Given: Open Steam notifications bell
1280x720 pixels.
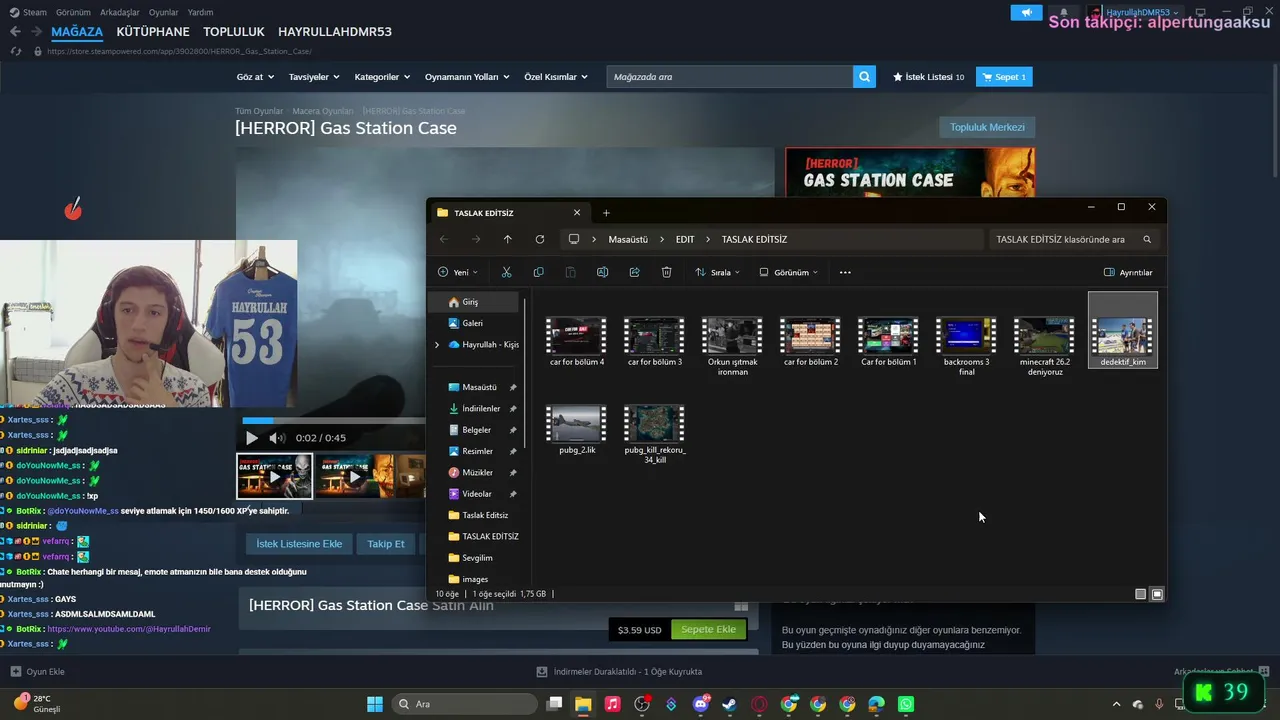Looking at the screenshot, I should pyautogui.click(x=1063, y=12).
